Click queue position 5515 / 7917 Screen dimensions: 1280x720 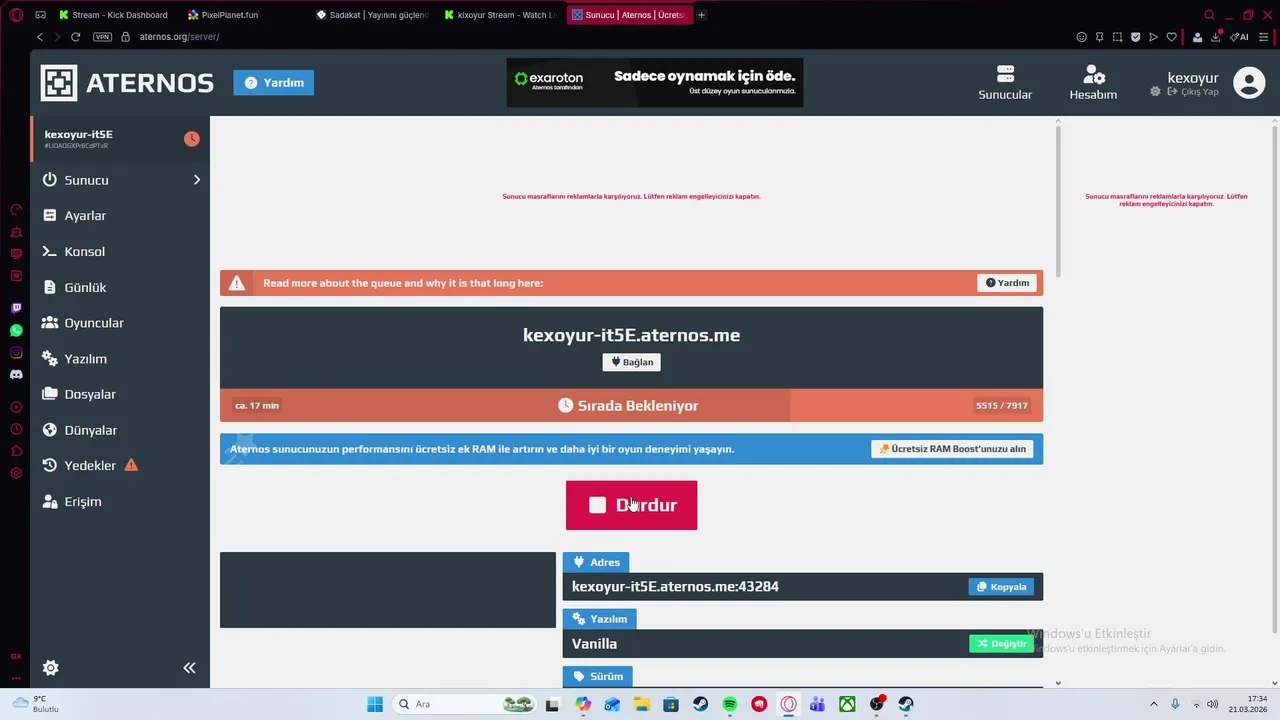coord(1001,406)
